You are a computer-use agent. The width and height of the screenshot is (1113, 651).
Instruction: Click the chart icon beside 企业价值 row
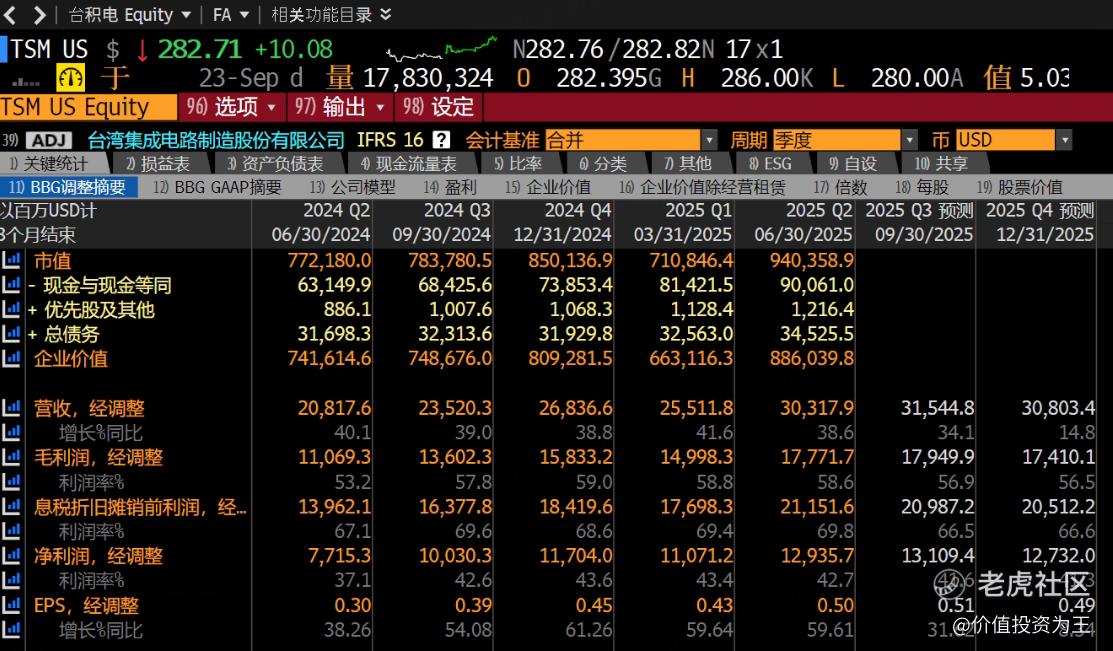coord(11,359)
